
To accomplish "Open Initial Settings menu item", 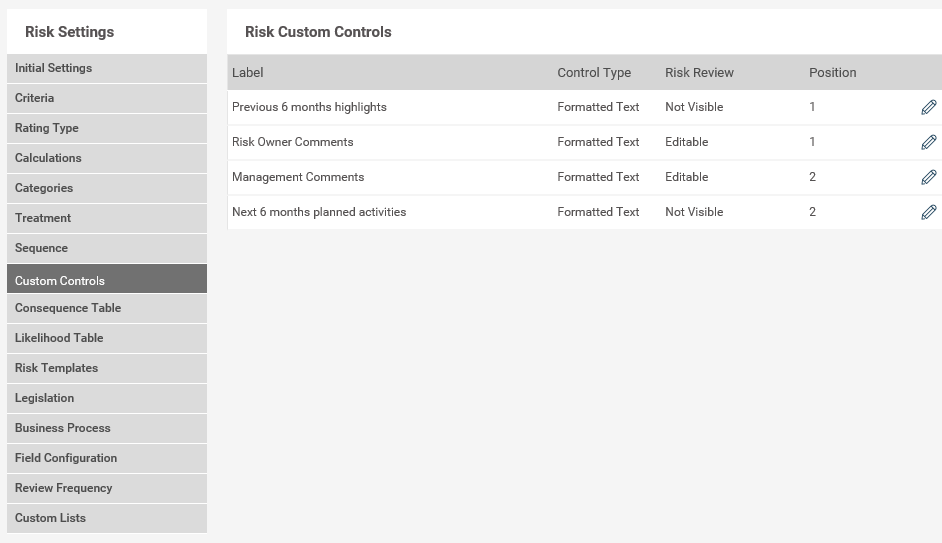I will [x=107, y=68].
